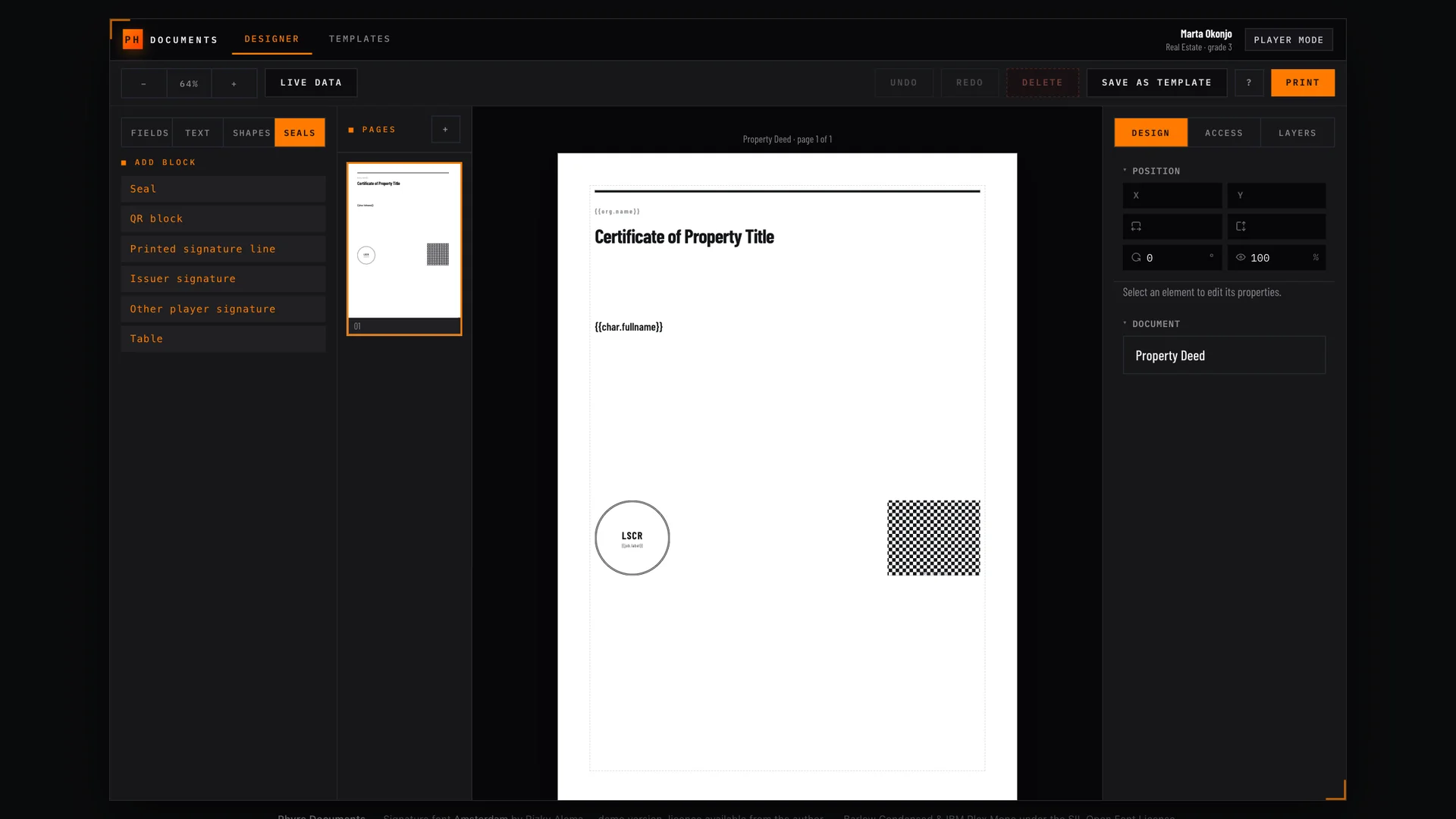Click the Y position input field
This screenshot has height=819, width=1456.
(x=1277, y=196)
